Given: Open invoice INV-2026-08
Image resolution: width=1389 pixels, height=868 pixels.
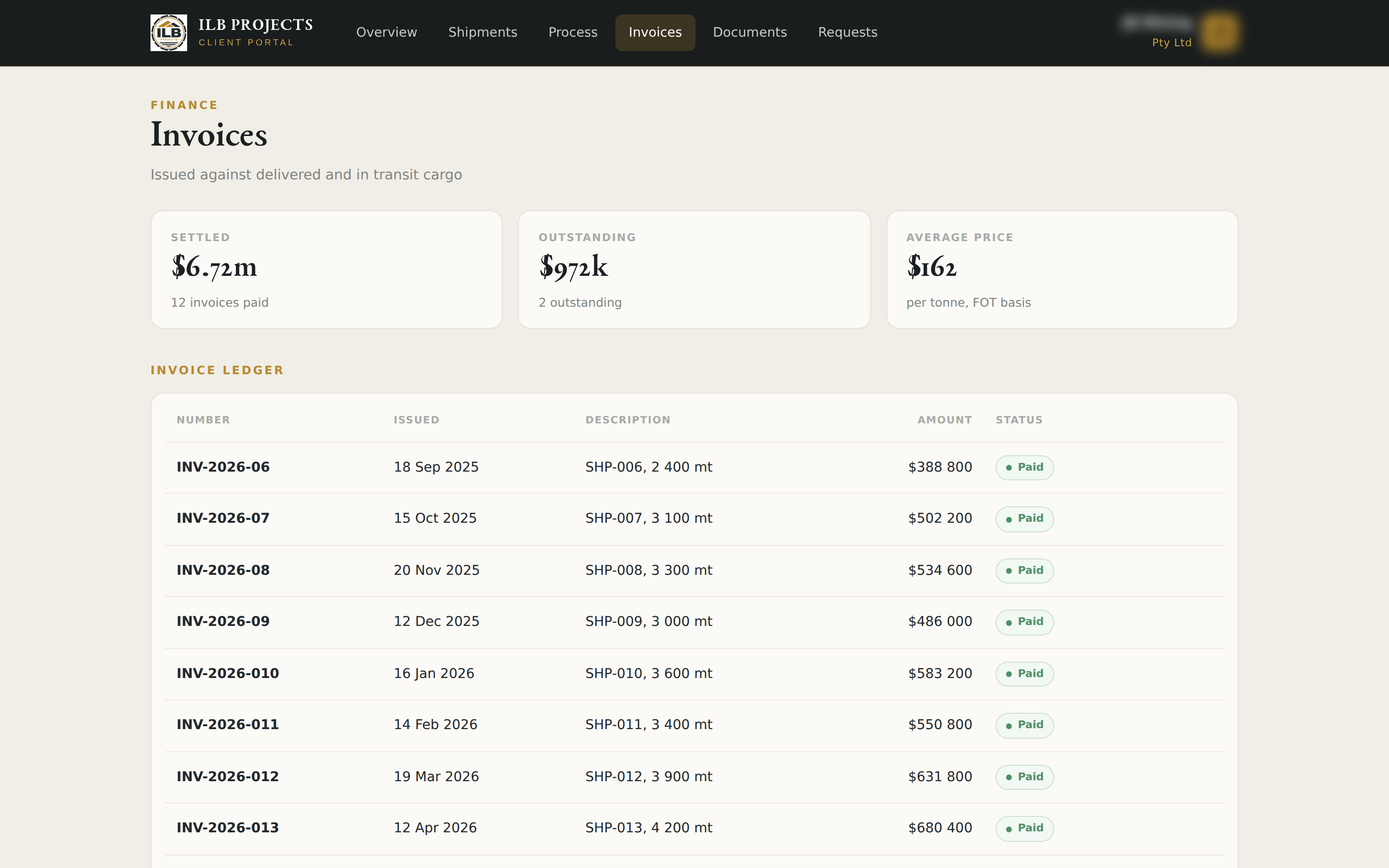Looking at the screenshot, I should [x=223, y=570].
